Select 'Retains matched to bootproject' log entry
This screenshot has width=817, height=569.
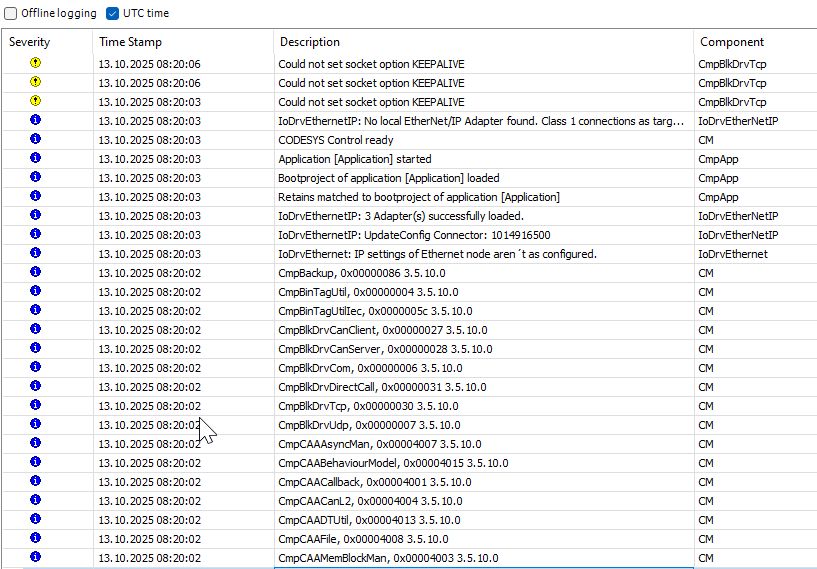point(418,197)
